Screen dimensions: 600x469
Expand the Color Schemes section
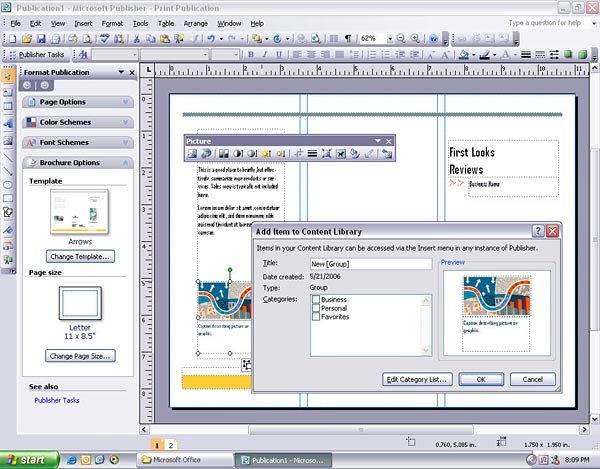pos(78,122)
